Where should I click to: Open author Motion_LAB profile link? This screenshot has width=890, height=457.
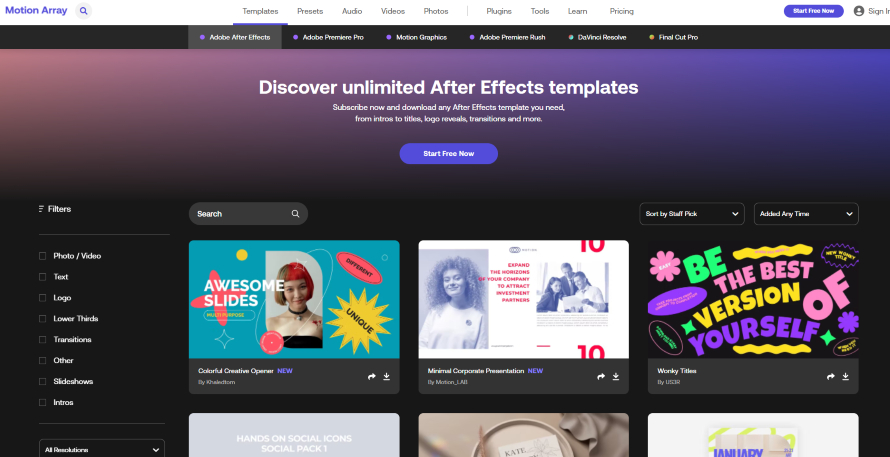pos(451,382)
